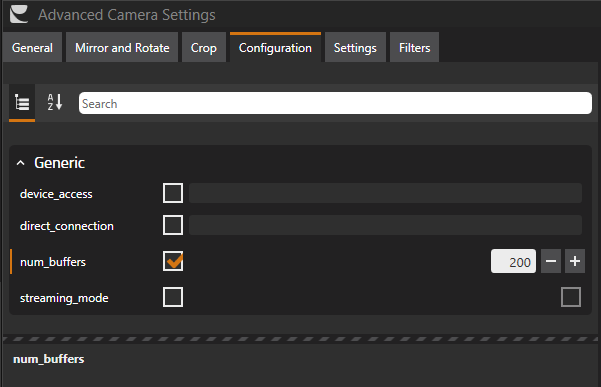Click the direct_connection value field
Image resolution: width=601 pixels, height=387 pixels.
tap(385, 225)
